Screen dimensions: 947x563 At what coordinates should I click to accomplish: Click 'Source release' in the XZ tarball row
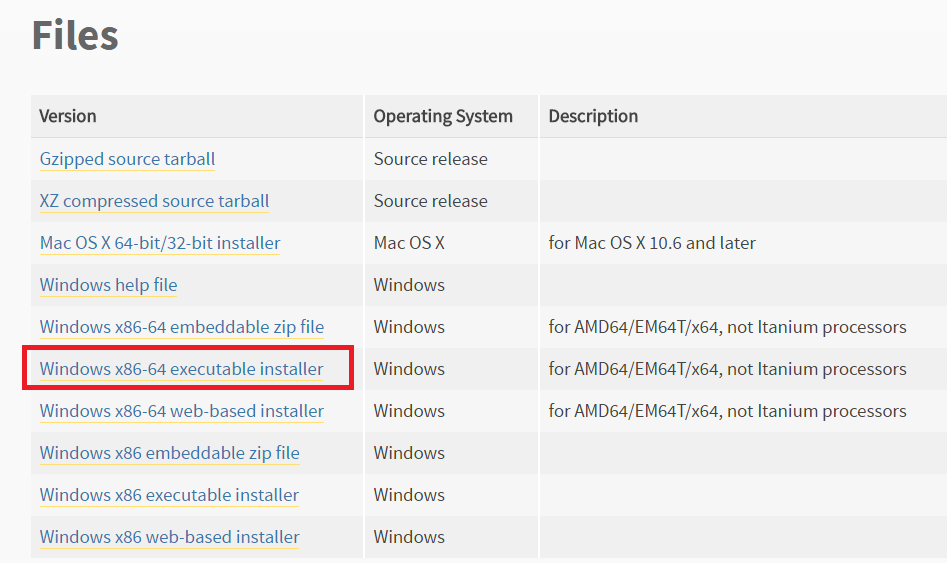430,201
